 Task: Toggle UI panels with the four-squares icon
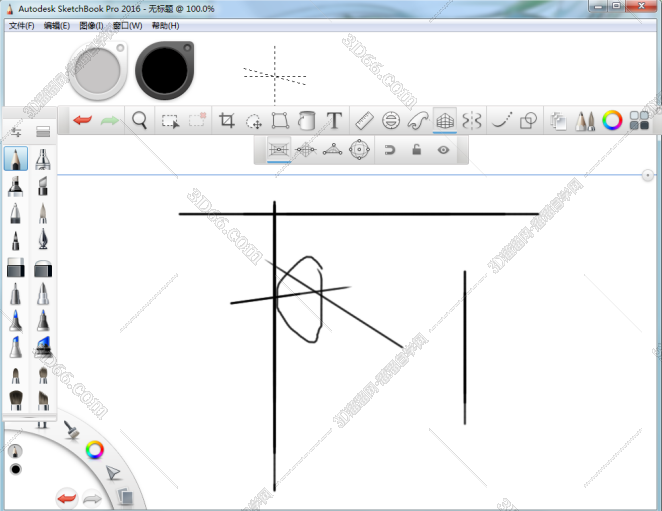[x=639, y=121]
